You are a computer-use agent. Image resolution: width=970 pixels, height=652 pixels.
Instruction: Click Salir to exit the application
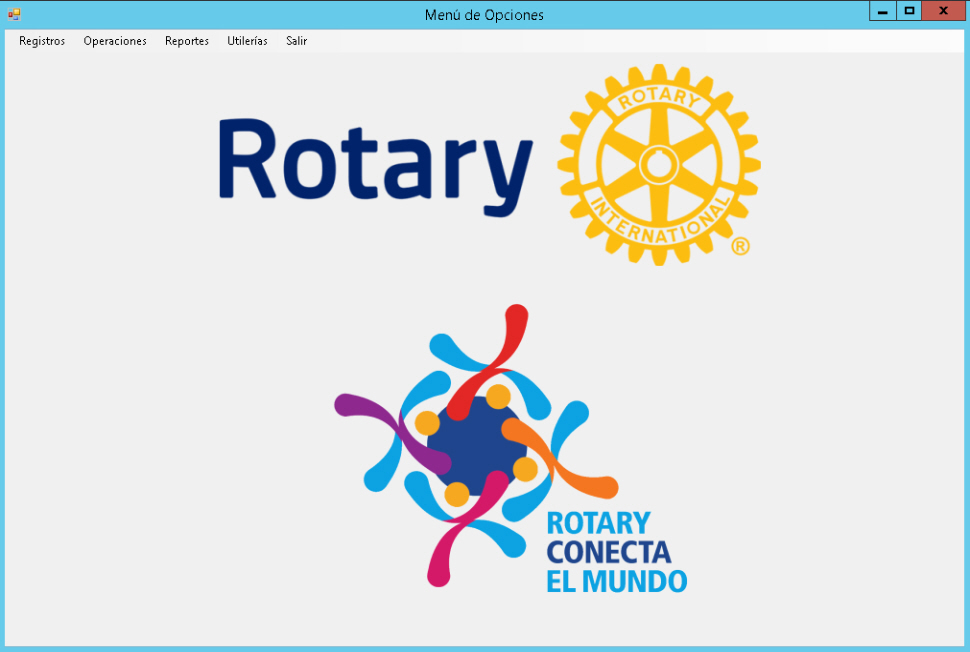[296, 41]
